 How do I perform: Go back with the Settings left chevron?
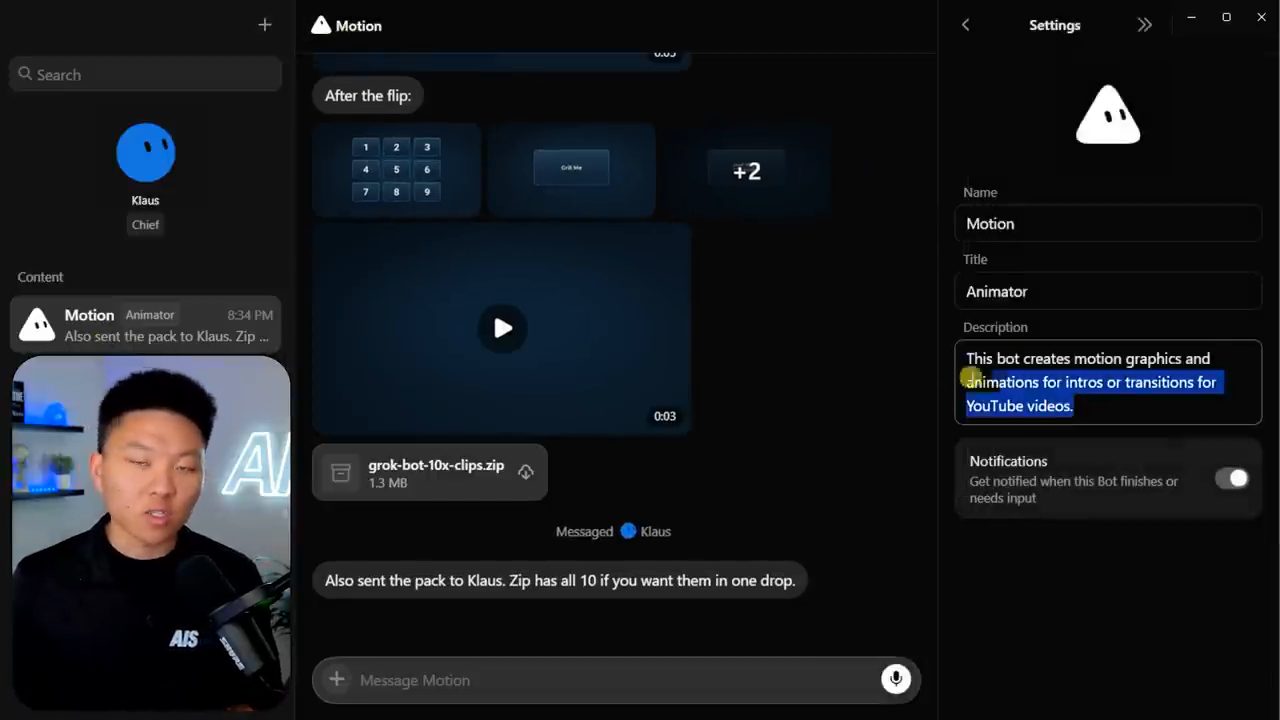point(965,25)
